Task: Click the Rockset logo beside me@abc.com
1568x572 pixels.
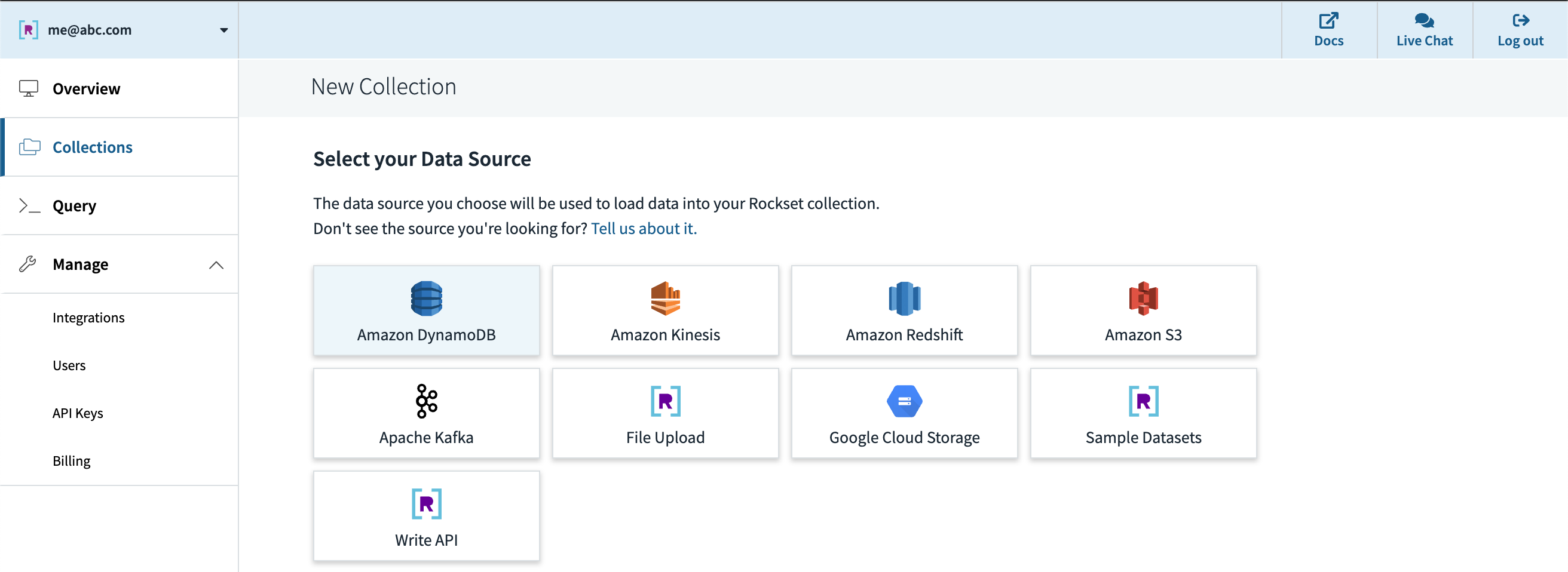Action: pyautogui.click(x=28, y=30)
